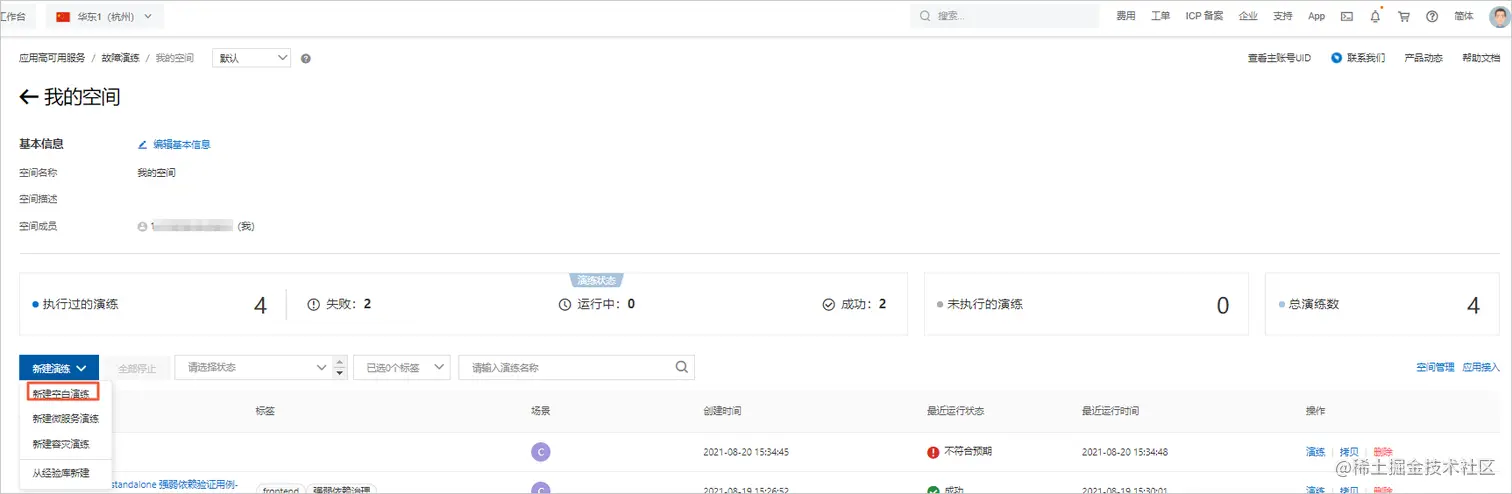Open the Cloud Shell terminal icon
The width and height of the screenshot is (1512, 494).
click(x=1347, y=16)
